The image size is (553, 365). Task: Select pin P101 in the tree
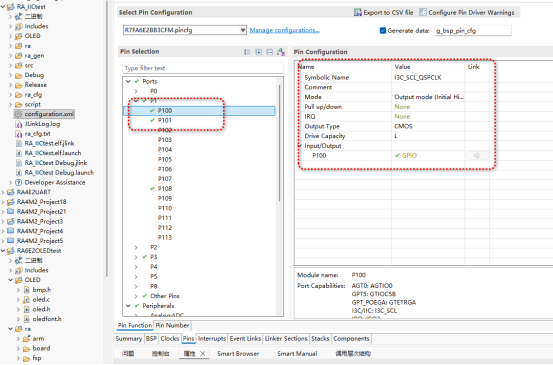click(x=164, y=121)
